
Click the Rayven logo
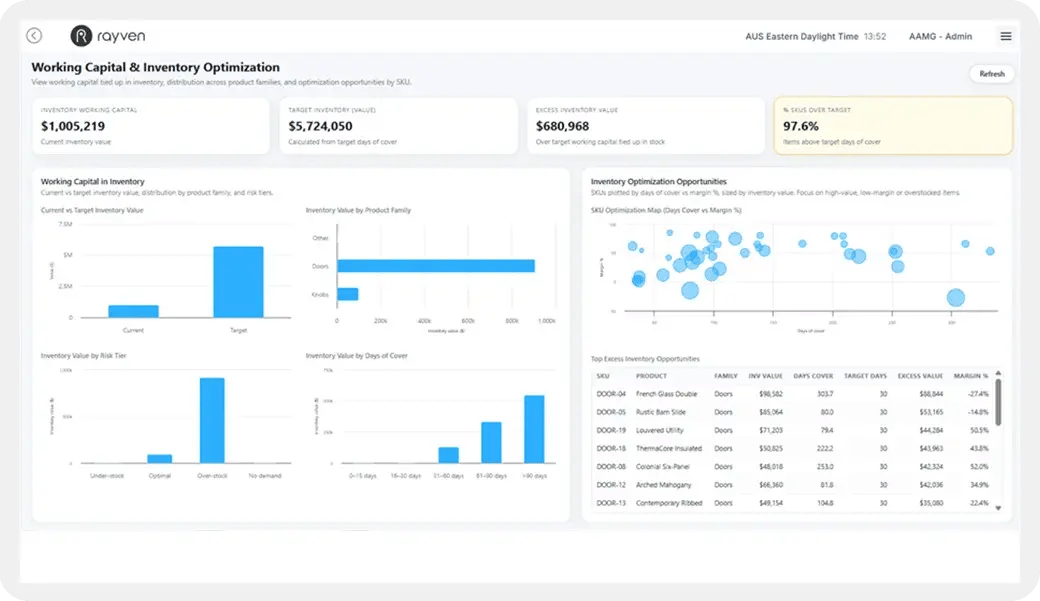tap(108, 36)
